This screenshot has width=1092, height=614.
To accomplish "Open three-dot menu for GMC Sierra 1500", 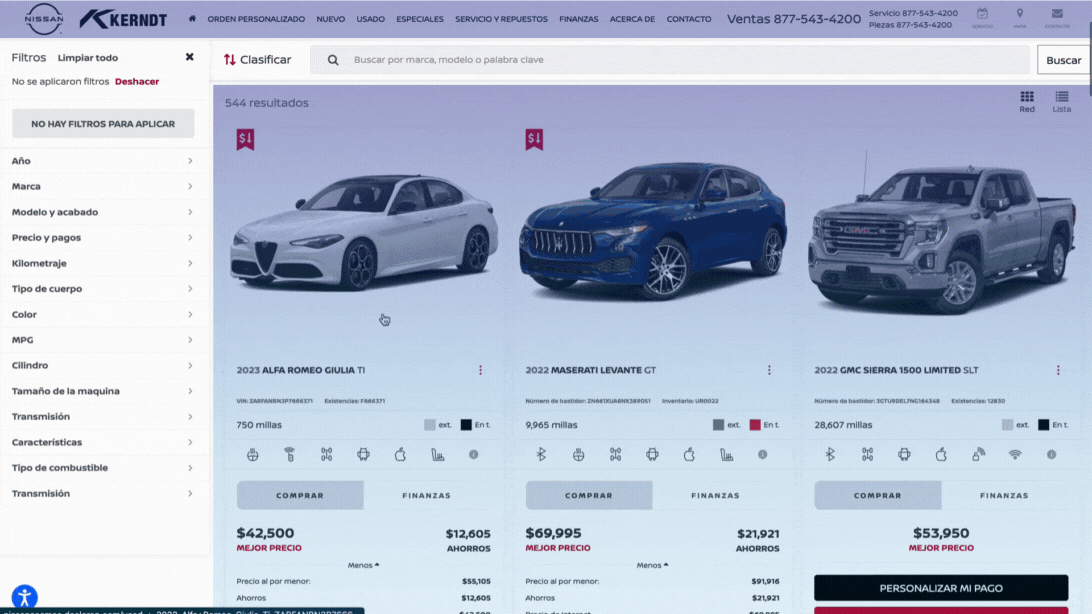I will [1059, 370].
